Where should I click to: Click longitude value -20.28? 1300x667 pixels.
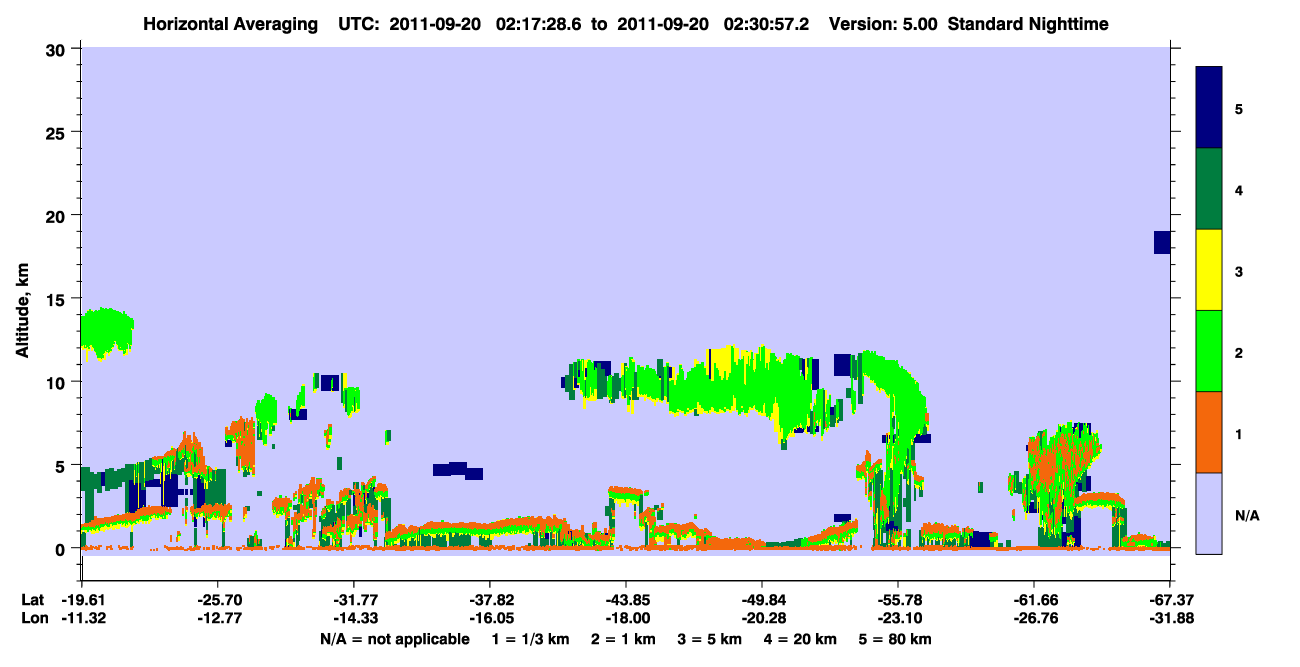762,618
